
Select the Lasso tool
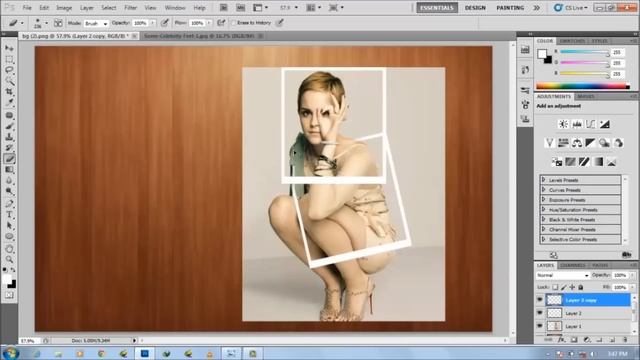pyautogui.click(x=9, y=70)
